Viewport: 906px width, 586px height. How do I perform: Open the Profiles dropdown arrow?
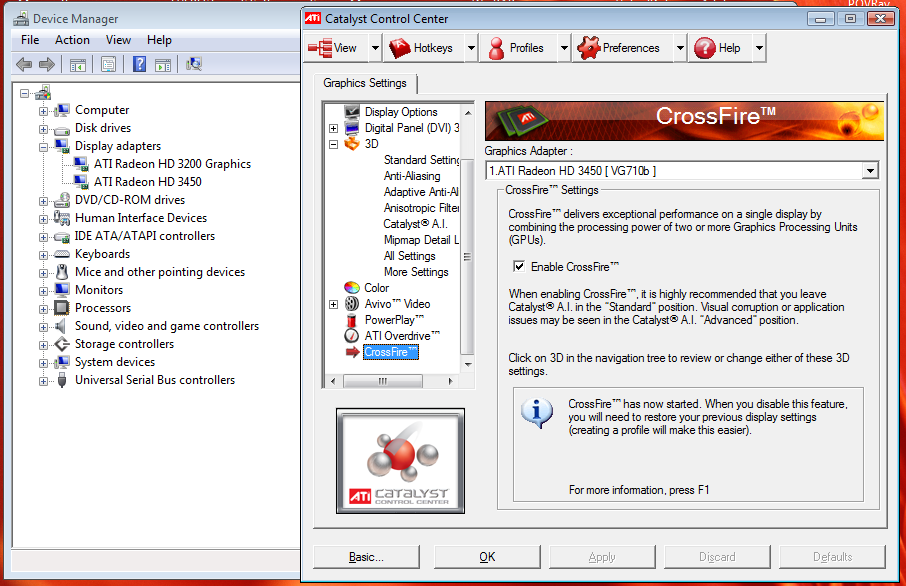click(x=565, y=48)
